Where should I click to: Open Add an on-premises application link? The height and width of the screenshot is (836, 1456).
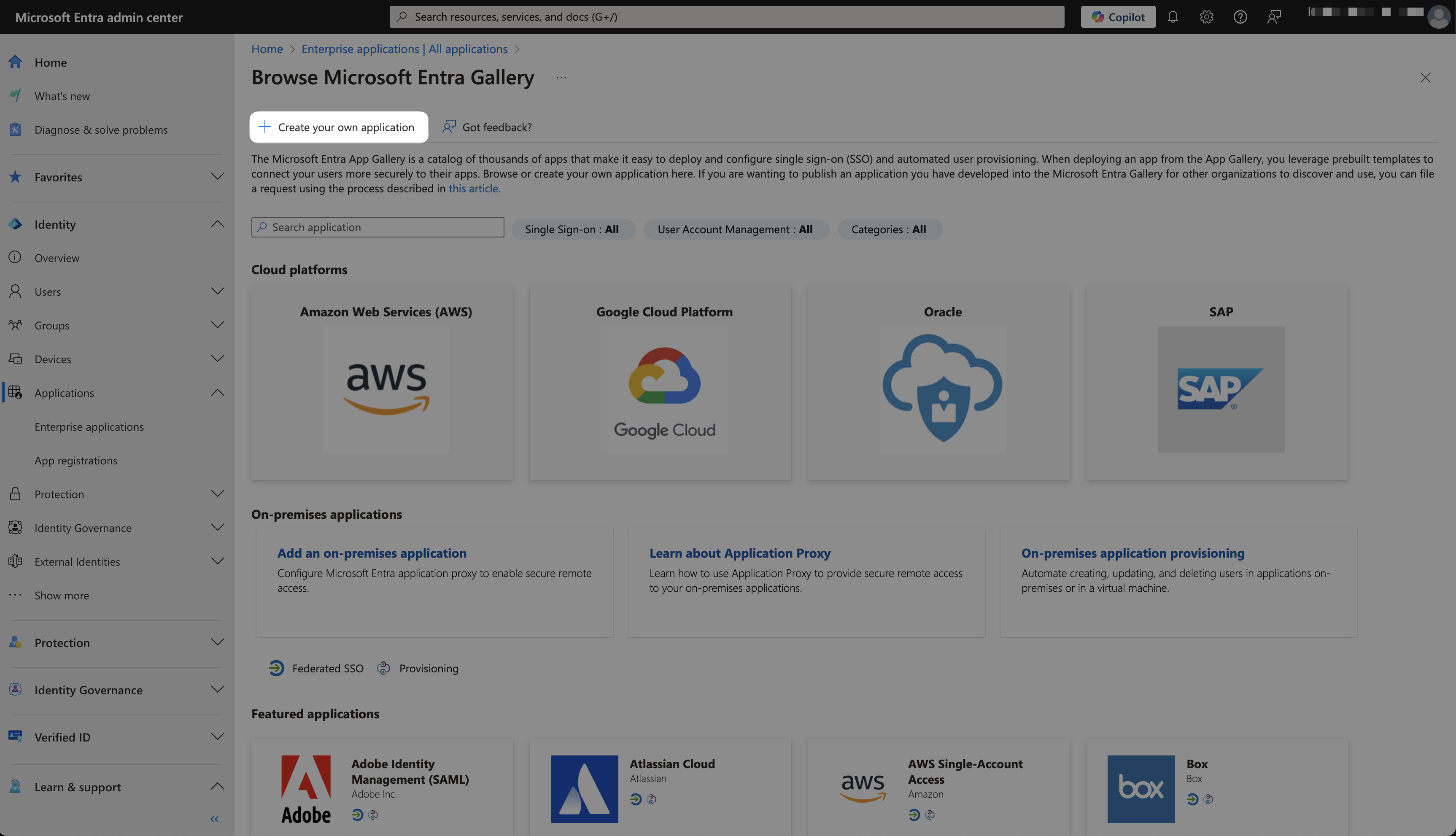coord(372,553)
